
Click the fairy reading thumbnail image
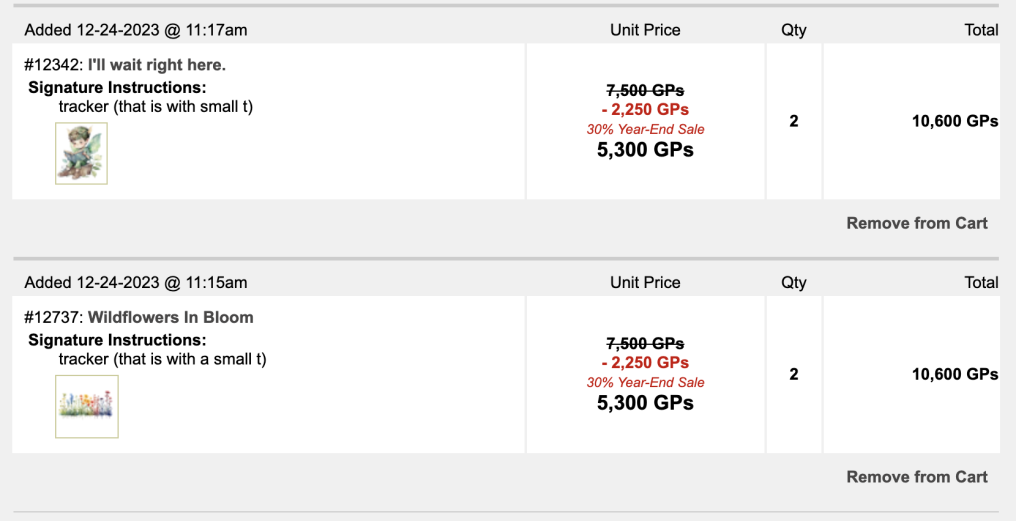(x=82, y=154)
